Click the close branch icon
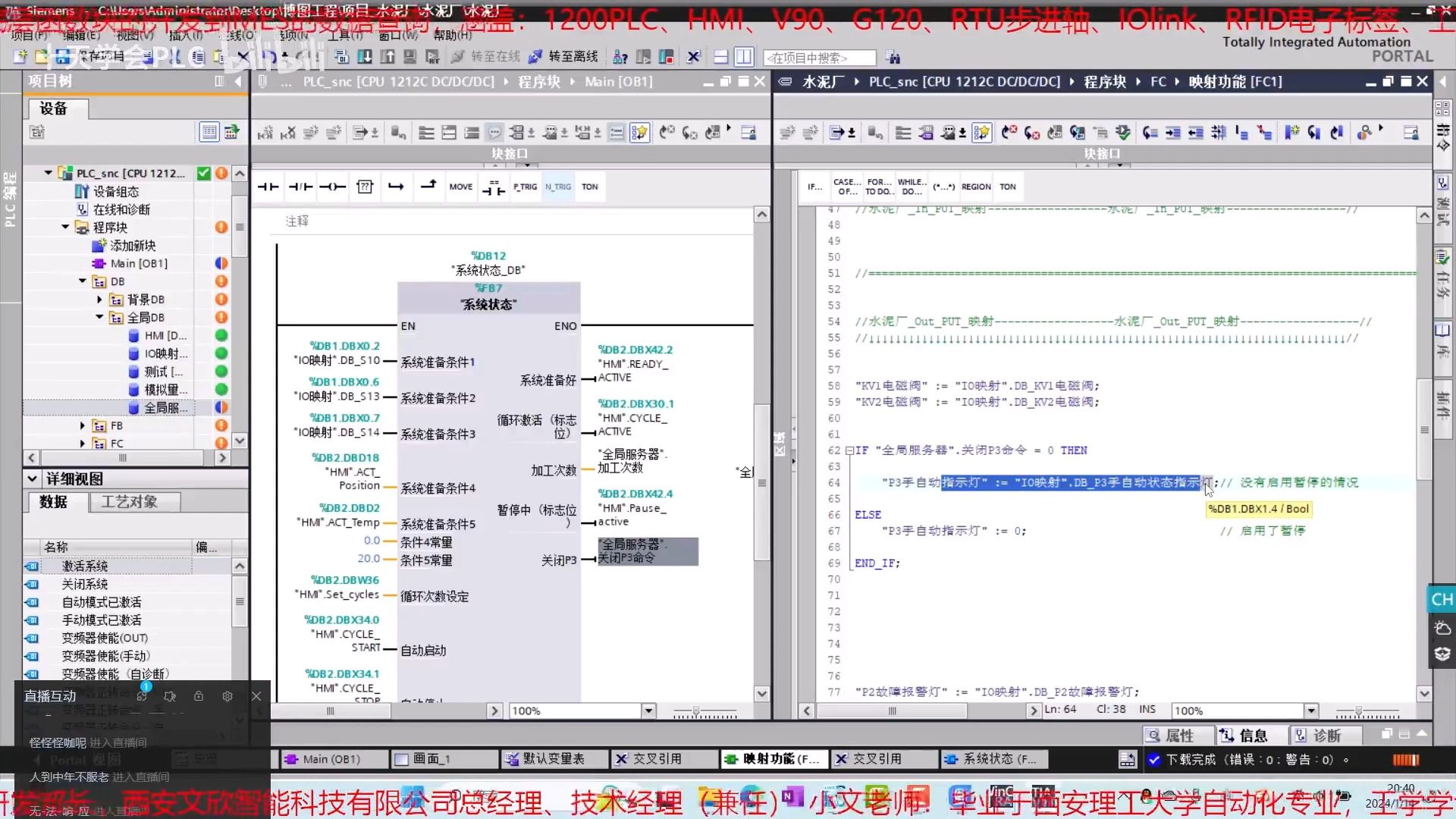The width and height of the screenshot is (1456, 819). click(428, 185)
